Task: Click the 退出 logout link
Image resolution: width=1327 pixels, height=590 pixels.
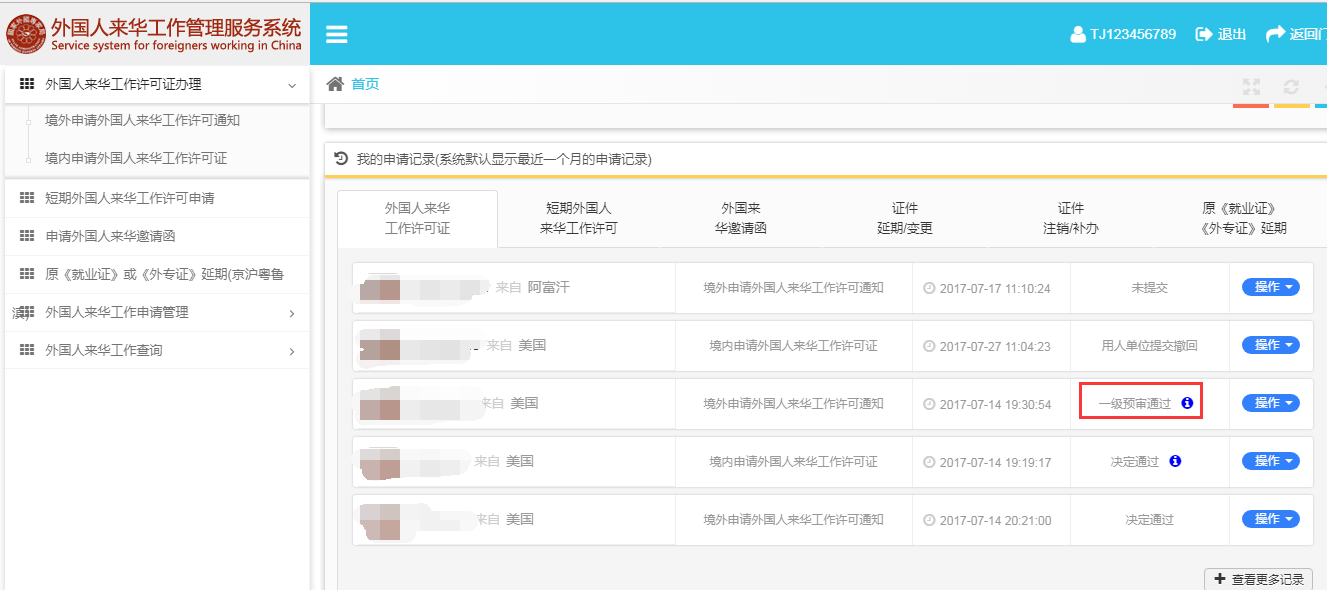Action: [x=1221, y=34]
